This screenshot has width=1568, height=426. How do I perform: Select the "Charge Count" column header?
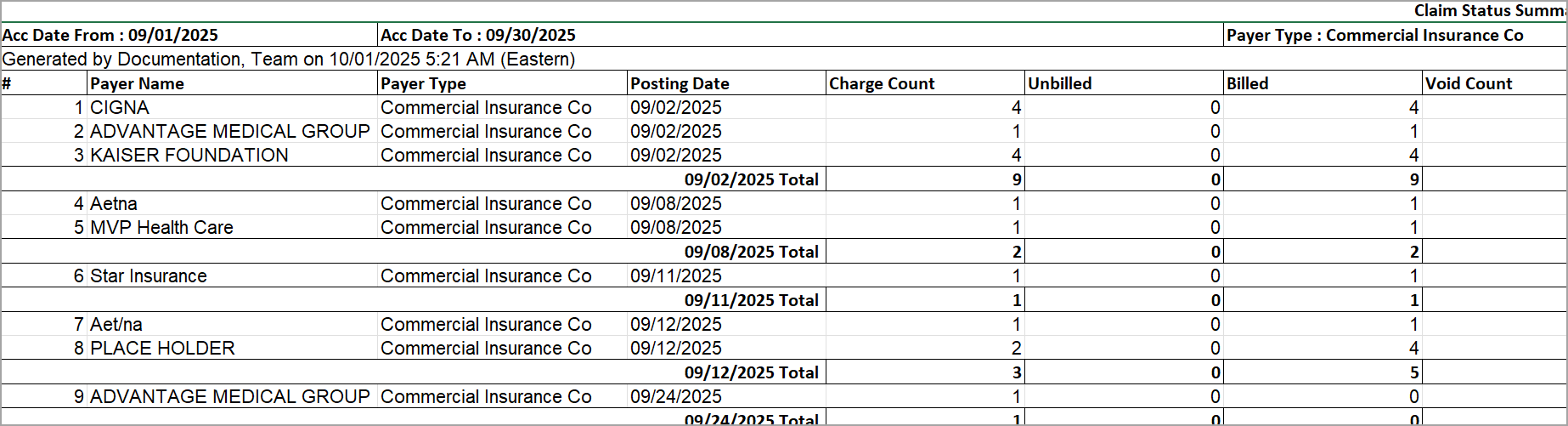882,83
